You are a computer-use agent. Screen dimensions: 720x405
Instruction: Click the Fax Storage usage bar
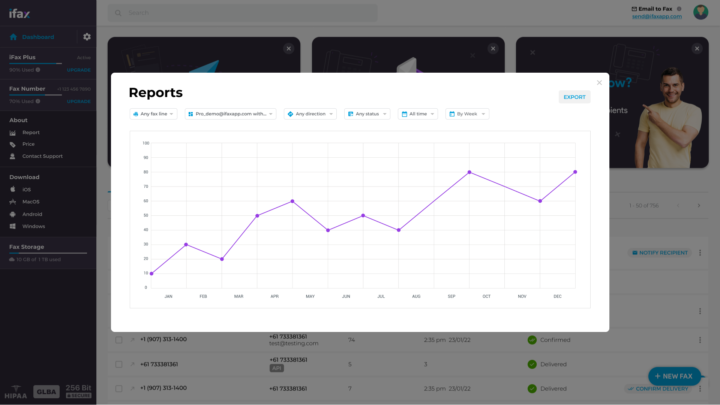coord(48,253)
